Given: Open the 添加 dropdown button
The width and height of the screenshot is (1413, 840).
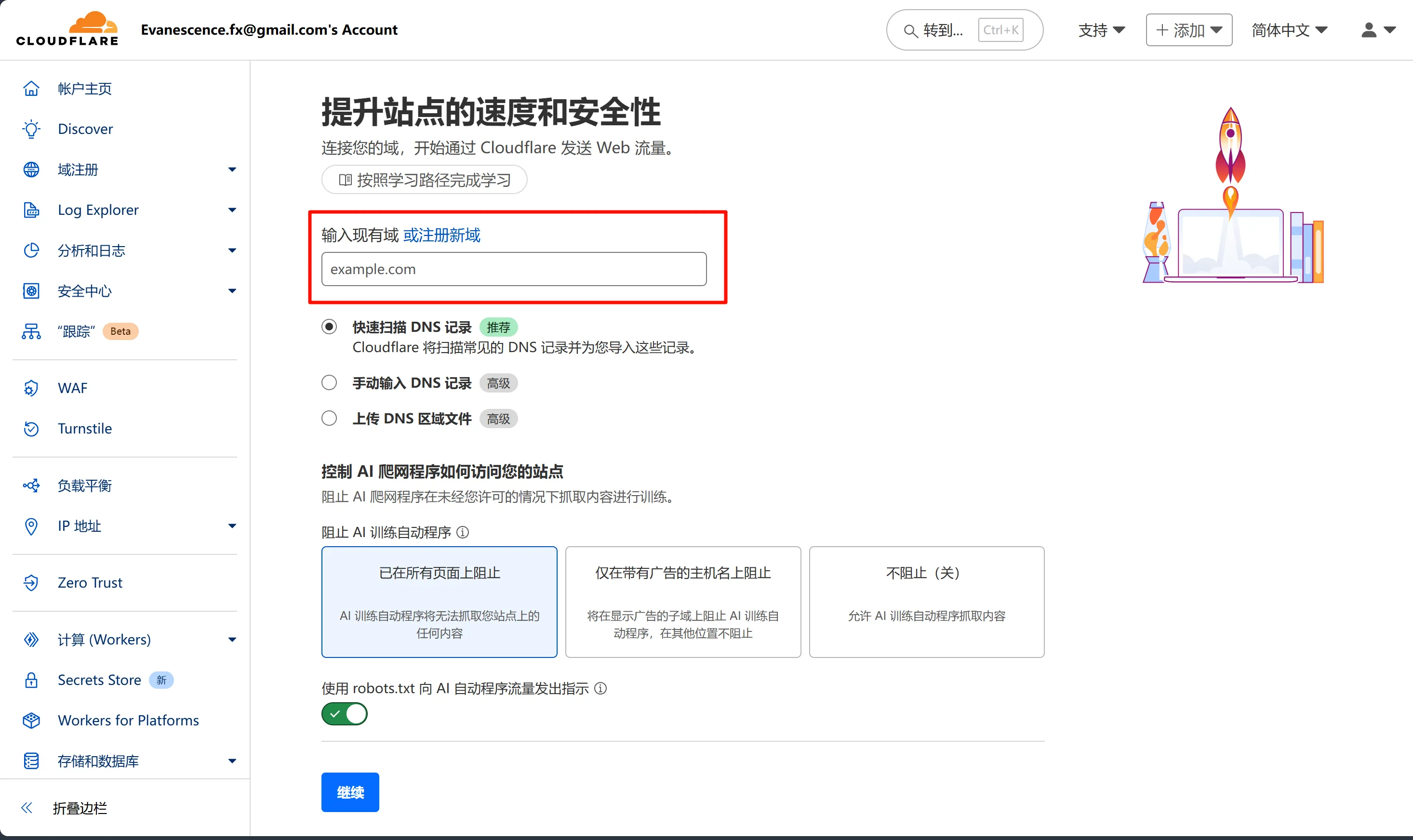Looking at the screenshot, I should (x=1189, y=30).
